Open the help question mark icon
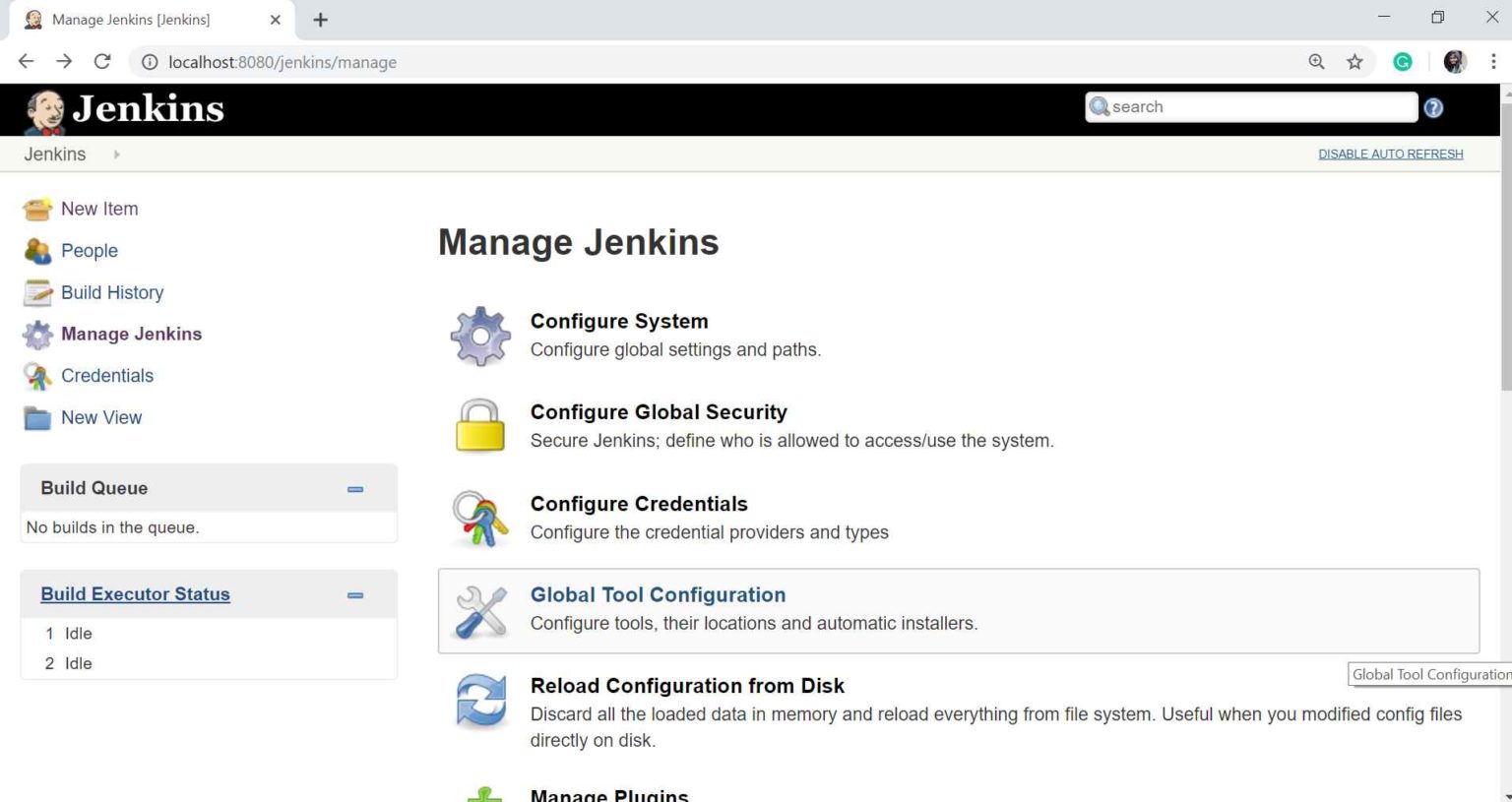 click(x=1434, y=108)
